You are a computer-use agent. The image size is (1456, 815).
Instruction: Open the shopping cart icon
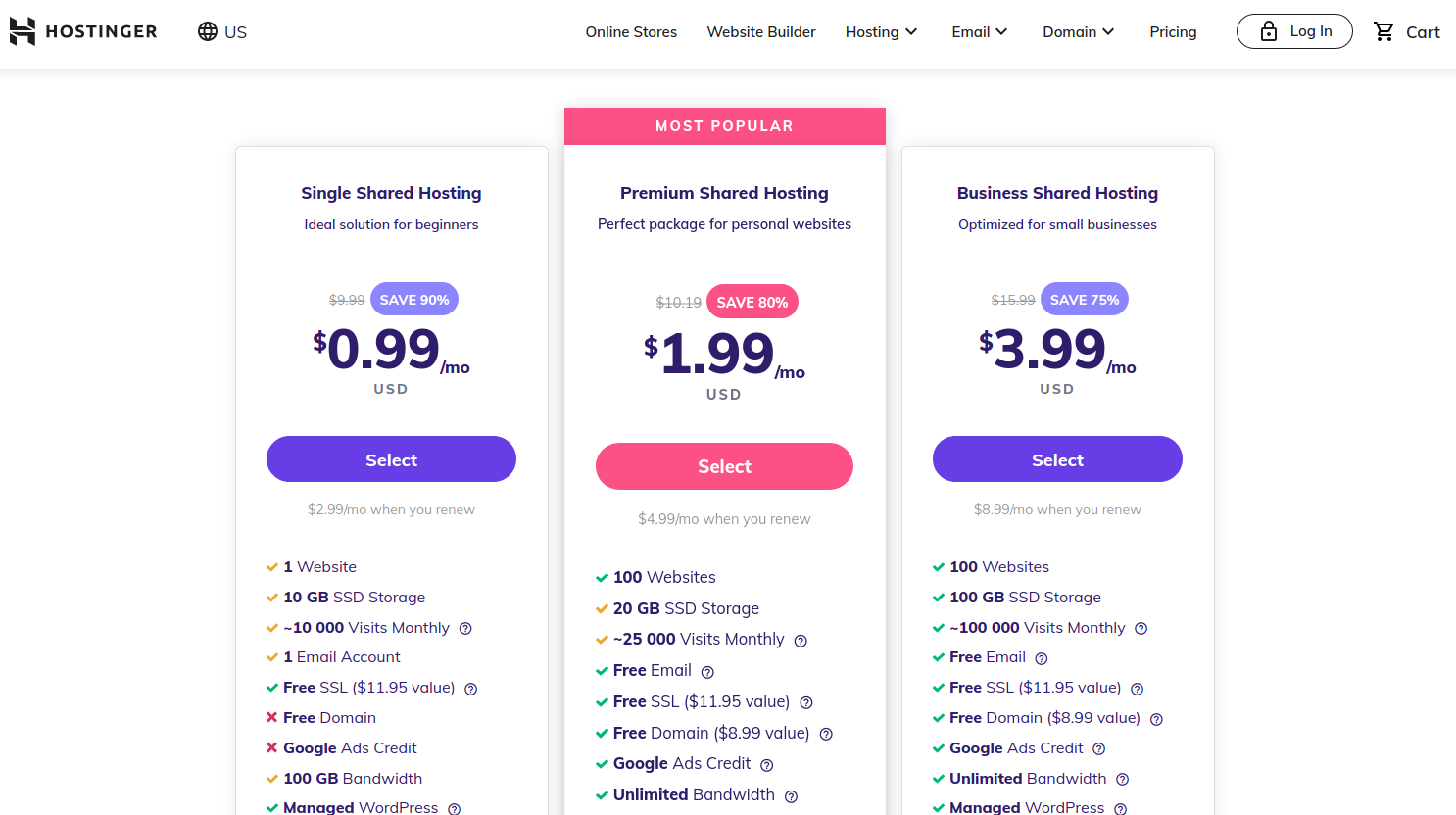[x=1383, y=31]
